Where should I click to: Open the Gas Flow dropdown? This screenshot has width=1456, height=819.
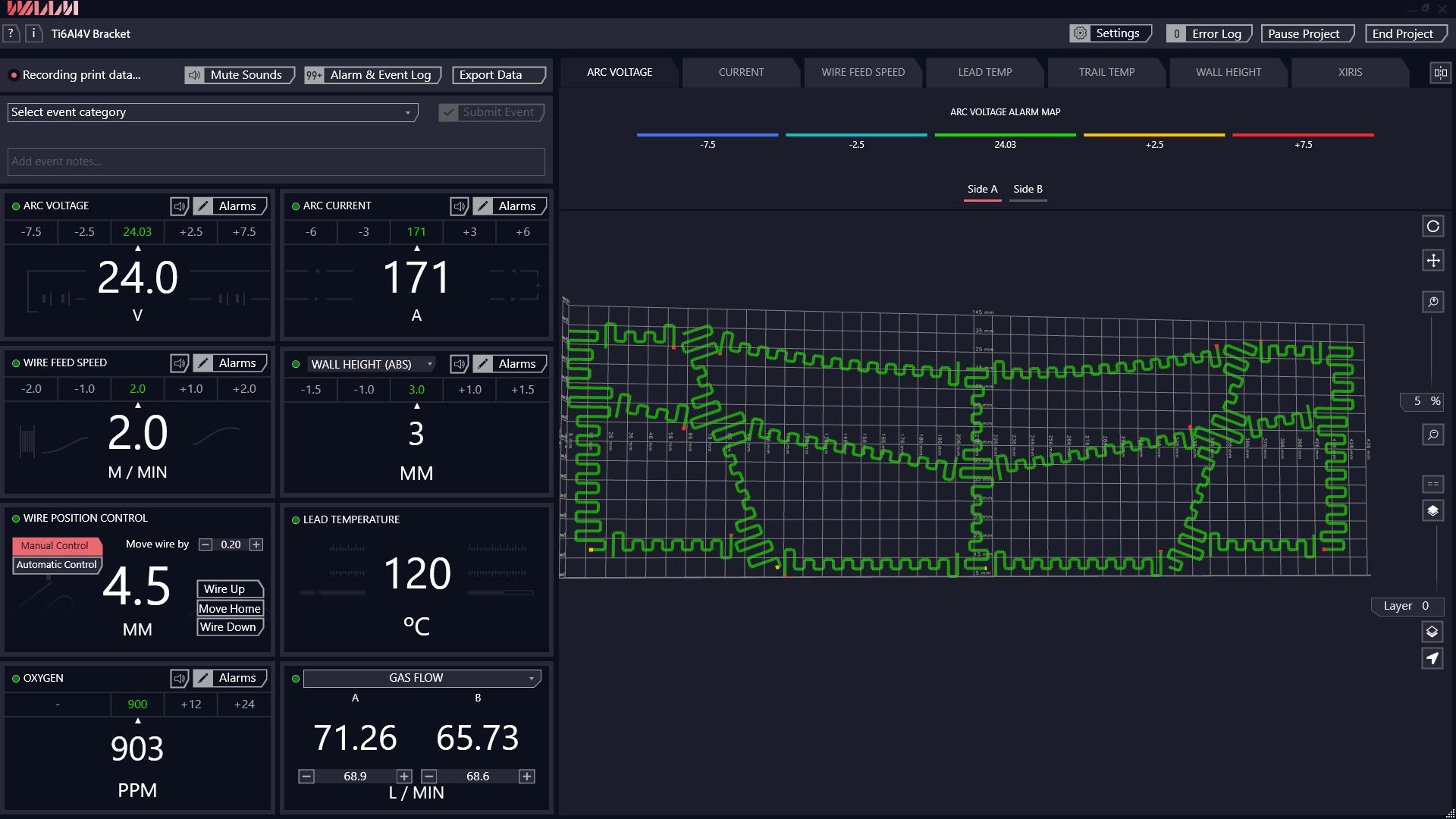tap(422, 678)
